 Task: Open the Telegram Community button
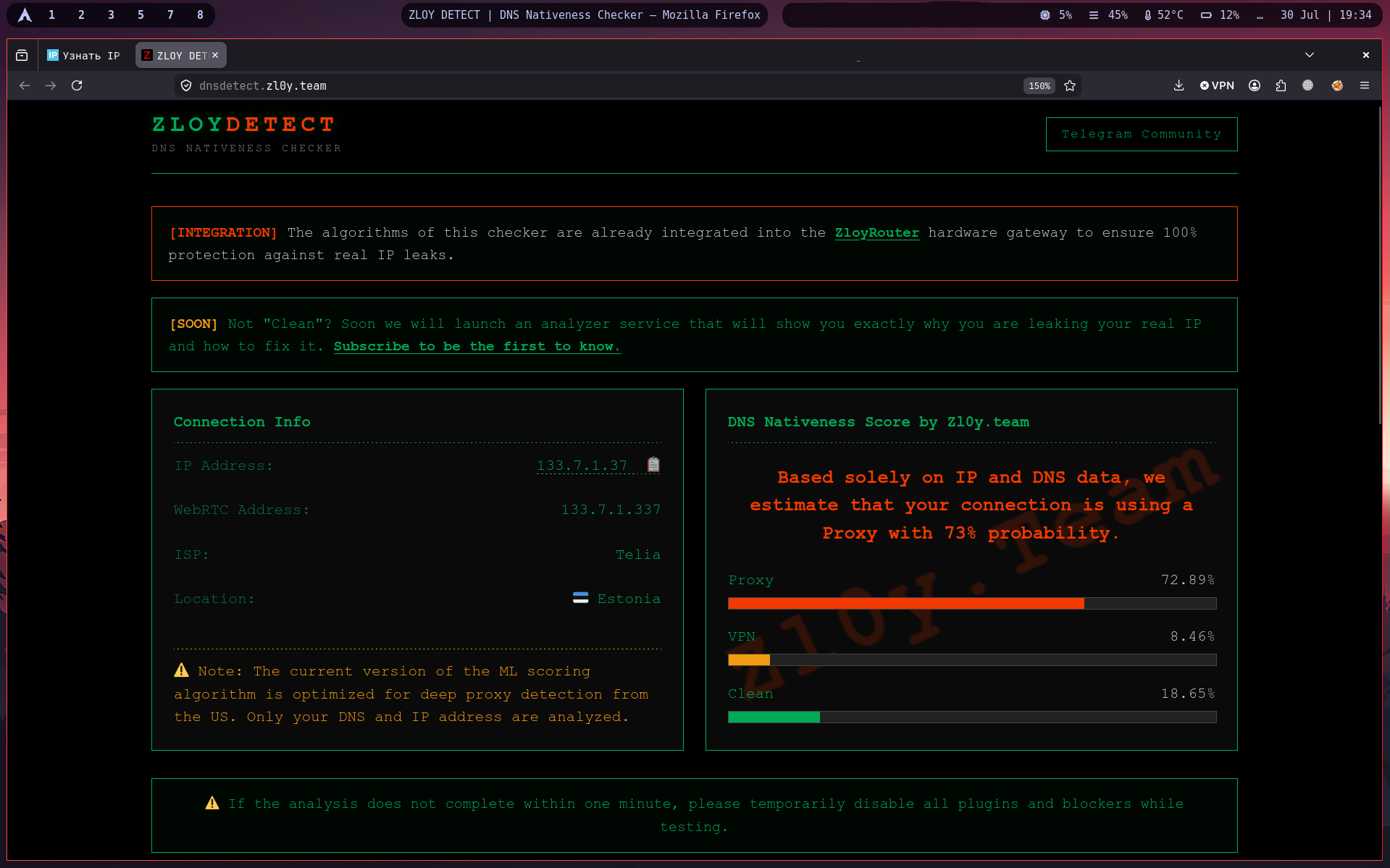click(1142, 134)
